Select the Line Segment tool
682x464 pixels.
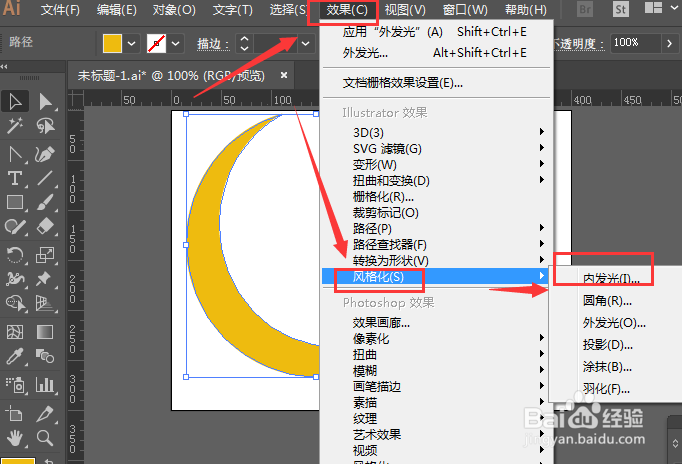(x=45, y=178)
